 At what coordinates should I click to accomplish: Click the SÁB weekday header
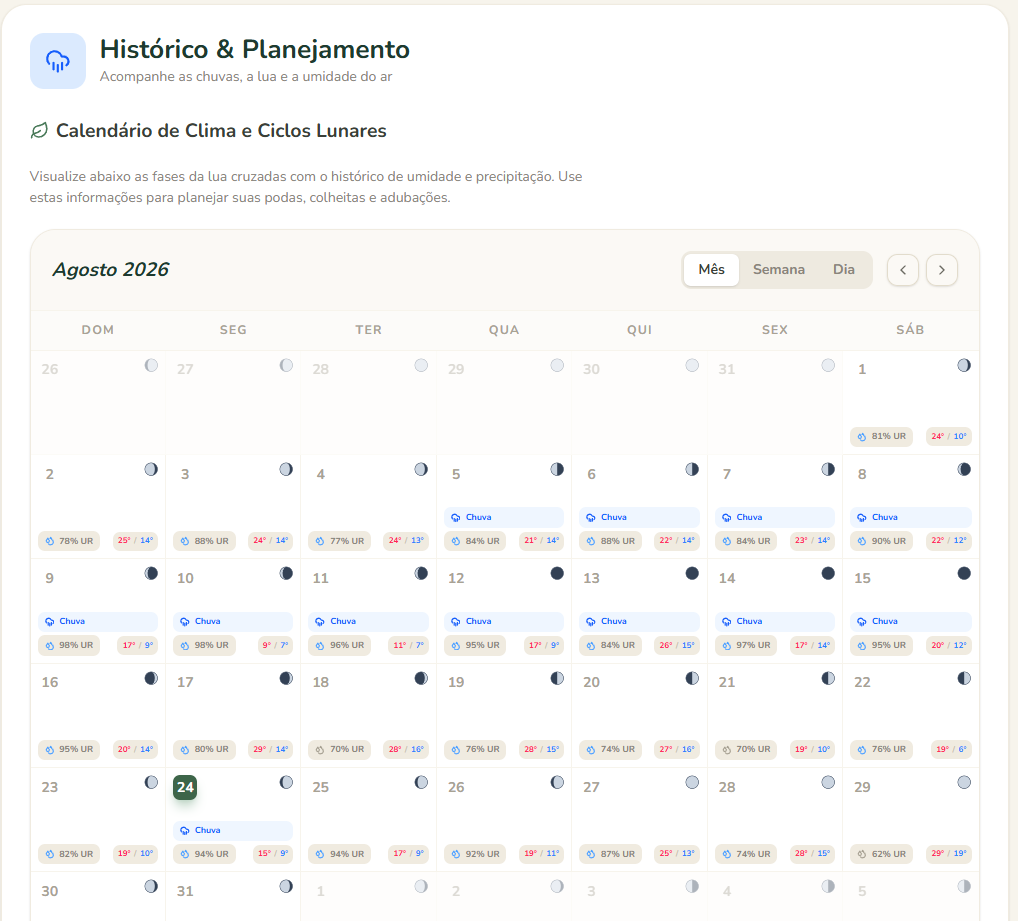910,330
